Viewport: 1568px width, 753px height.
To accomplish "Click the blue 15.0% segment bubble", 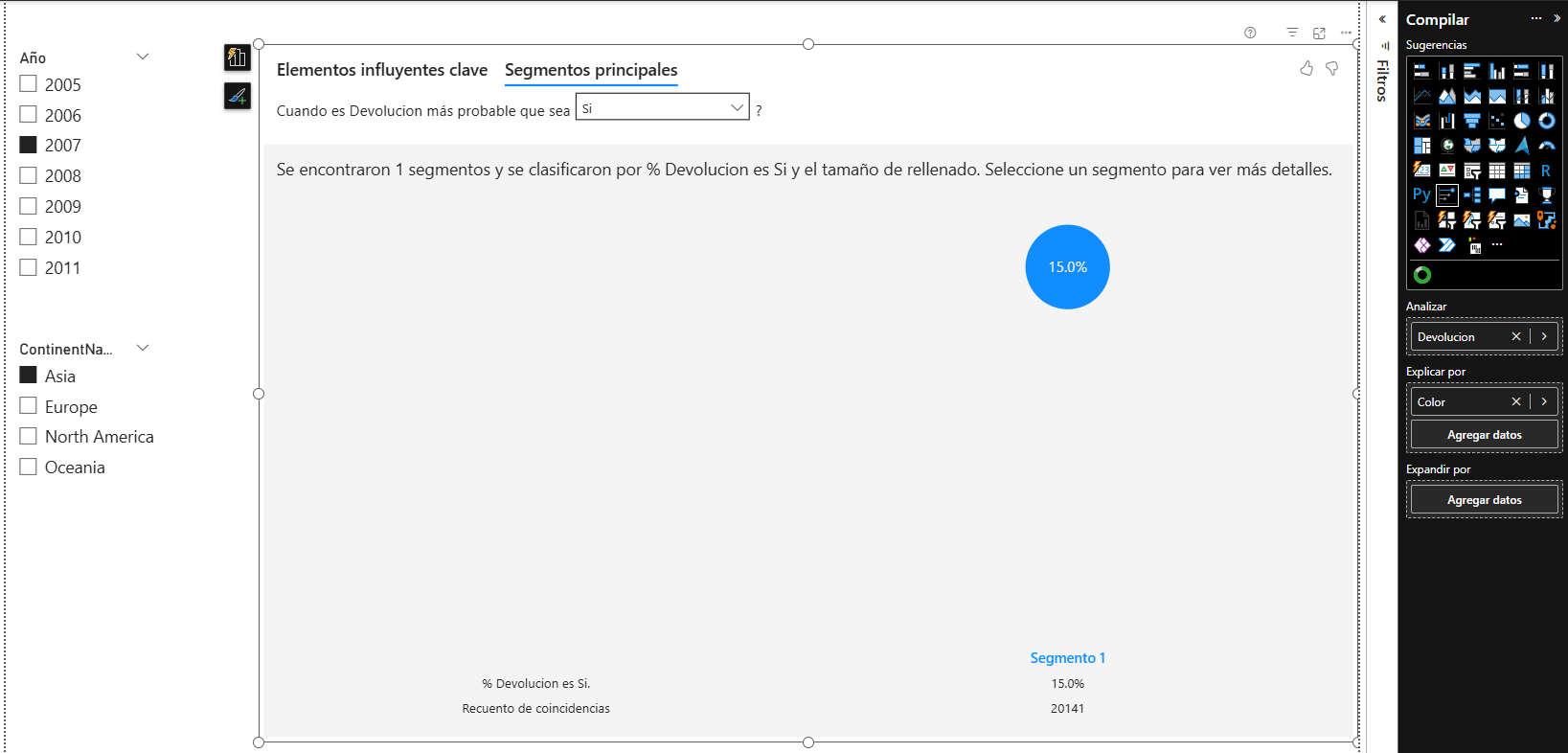I will click(1067, 267).
